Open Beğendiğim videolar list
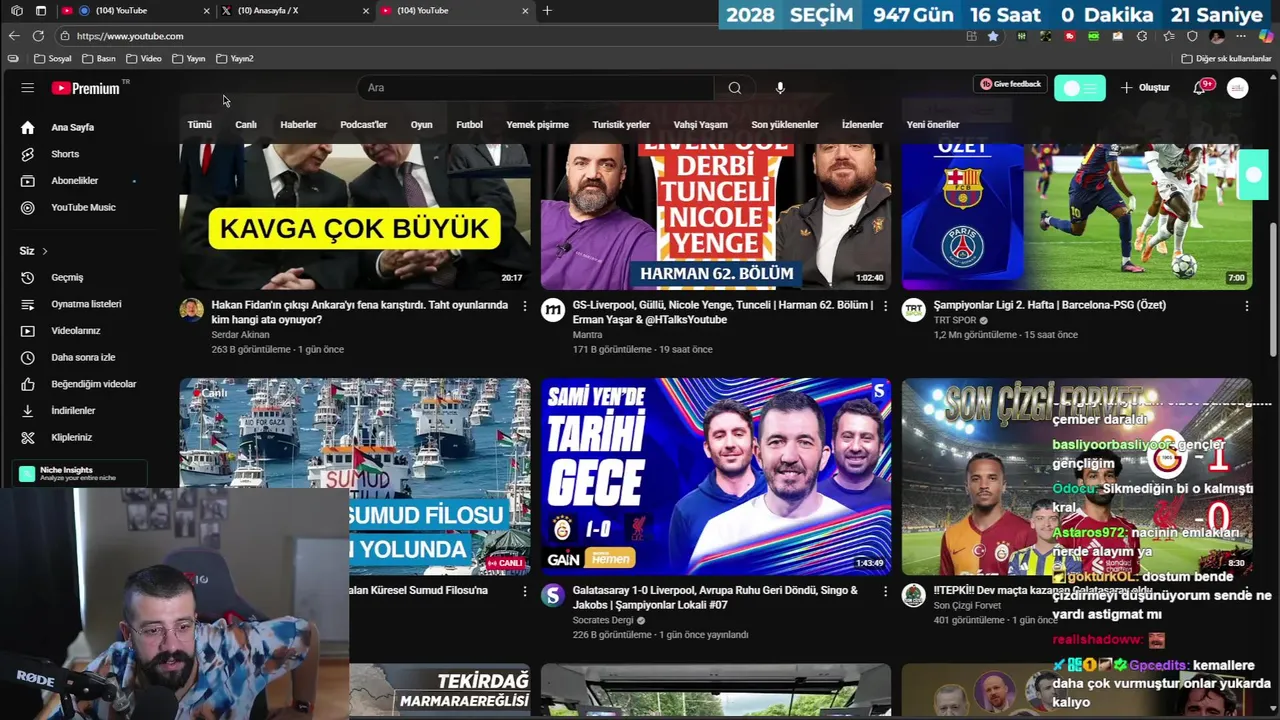The width and height of the screenshot is (1280, 720). tap(93, 384)
